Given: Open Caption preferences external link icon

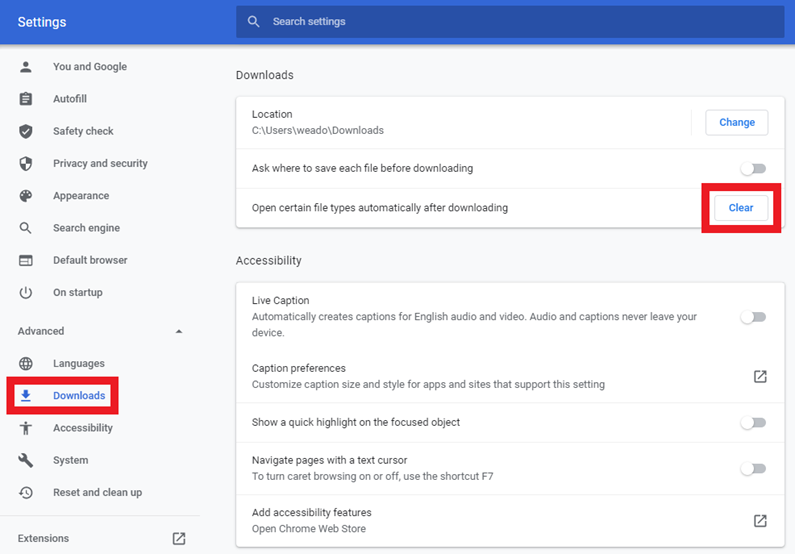Looking at the screenshot, I should point(760,376).
